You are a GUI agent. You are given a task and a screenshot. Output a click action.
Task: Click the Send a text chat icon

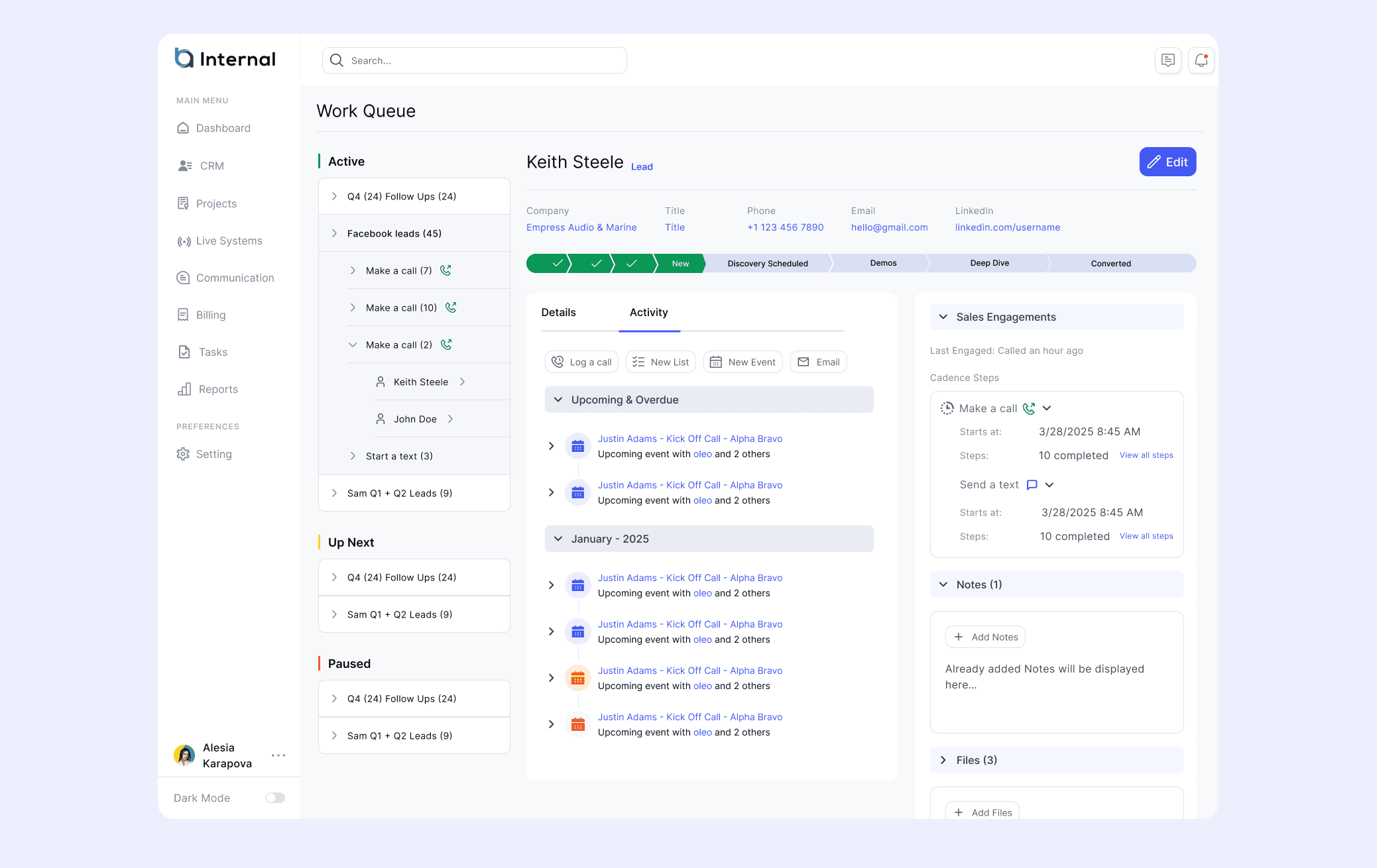(1032, 484)
